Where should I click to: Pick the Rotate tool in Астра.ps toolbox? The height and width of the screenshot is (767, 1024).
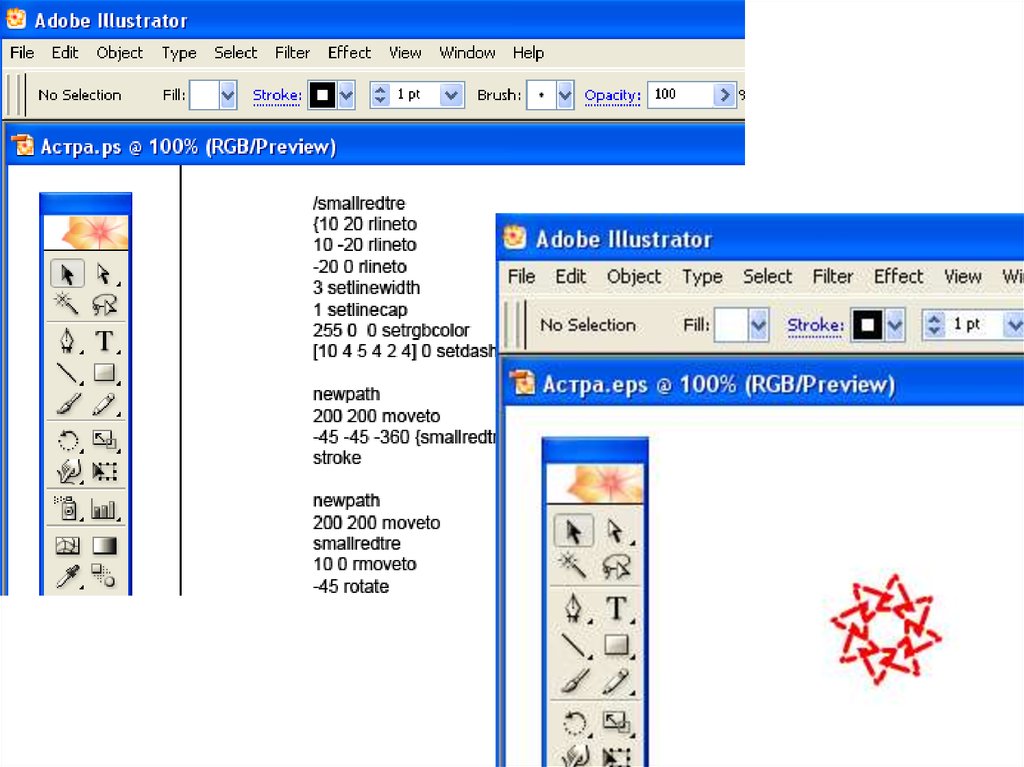pyautogui.click(x=67, y=440)
